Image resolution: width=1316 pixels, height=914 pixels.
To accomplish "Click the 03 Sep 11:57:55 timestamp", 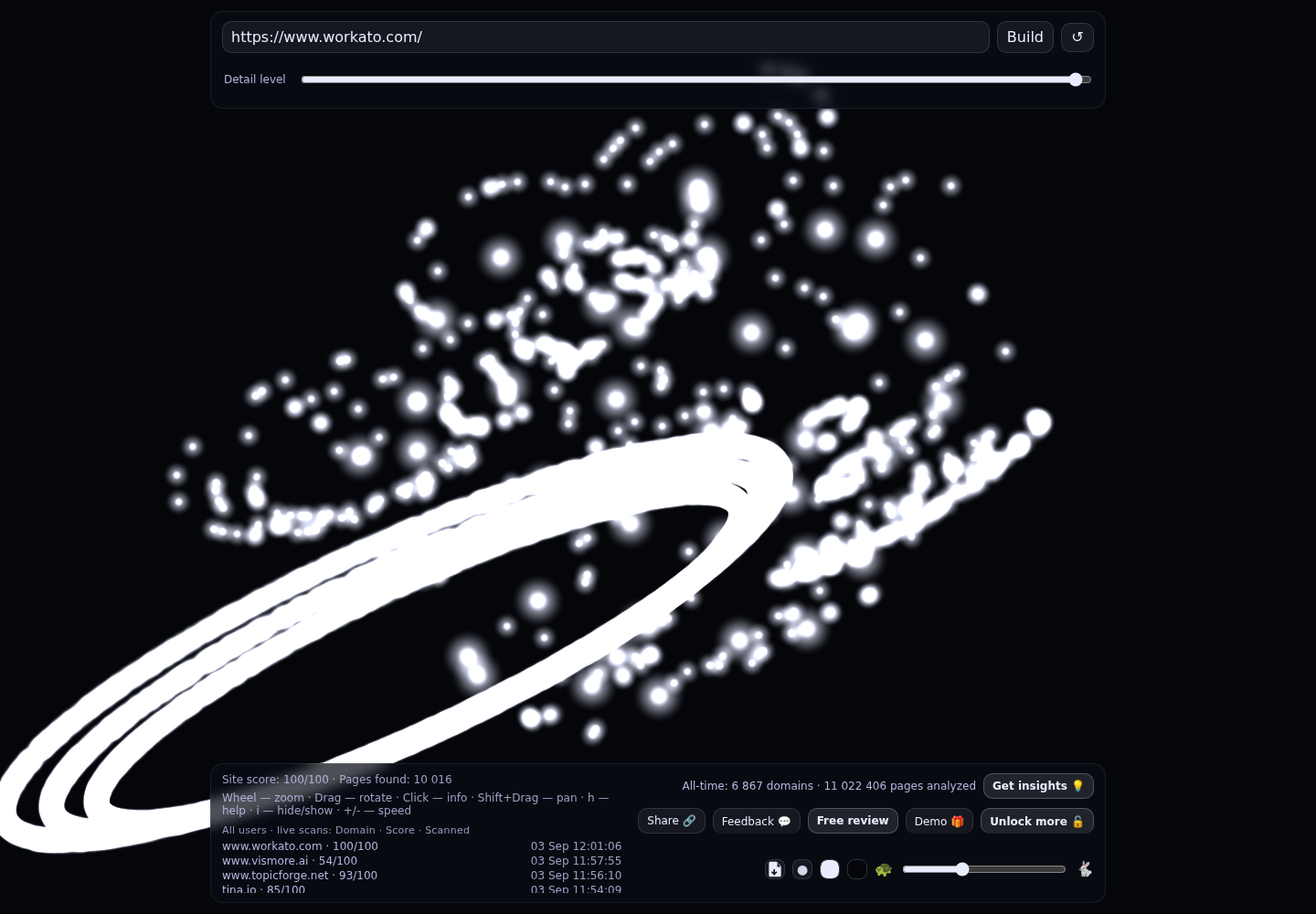I will pyautogui.click(x=576, y=861).
